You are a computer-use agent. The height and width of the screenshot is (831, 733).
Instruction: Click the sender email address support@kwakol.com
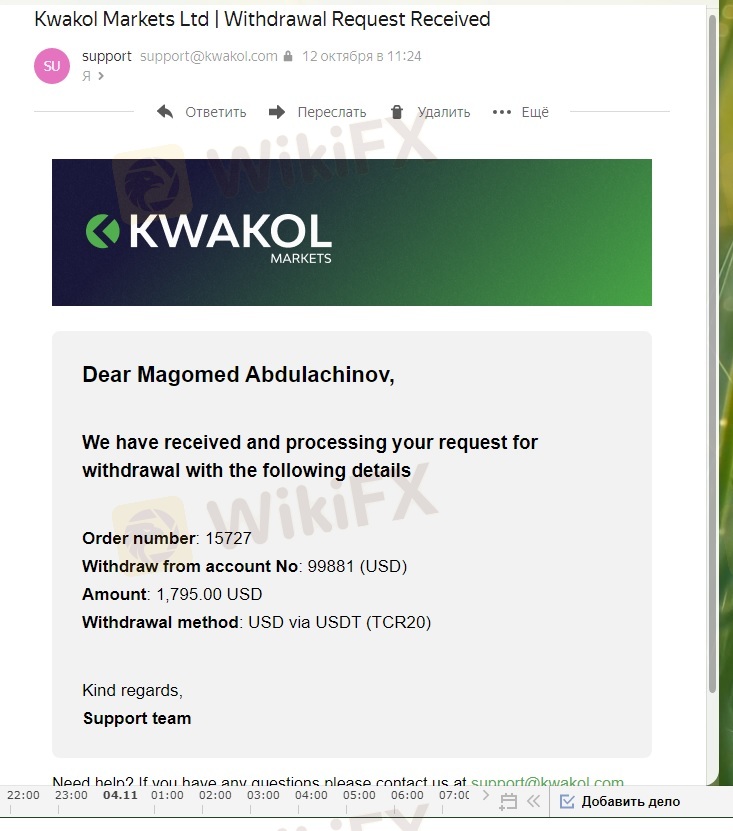click(209, 56)
